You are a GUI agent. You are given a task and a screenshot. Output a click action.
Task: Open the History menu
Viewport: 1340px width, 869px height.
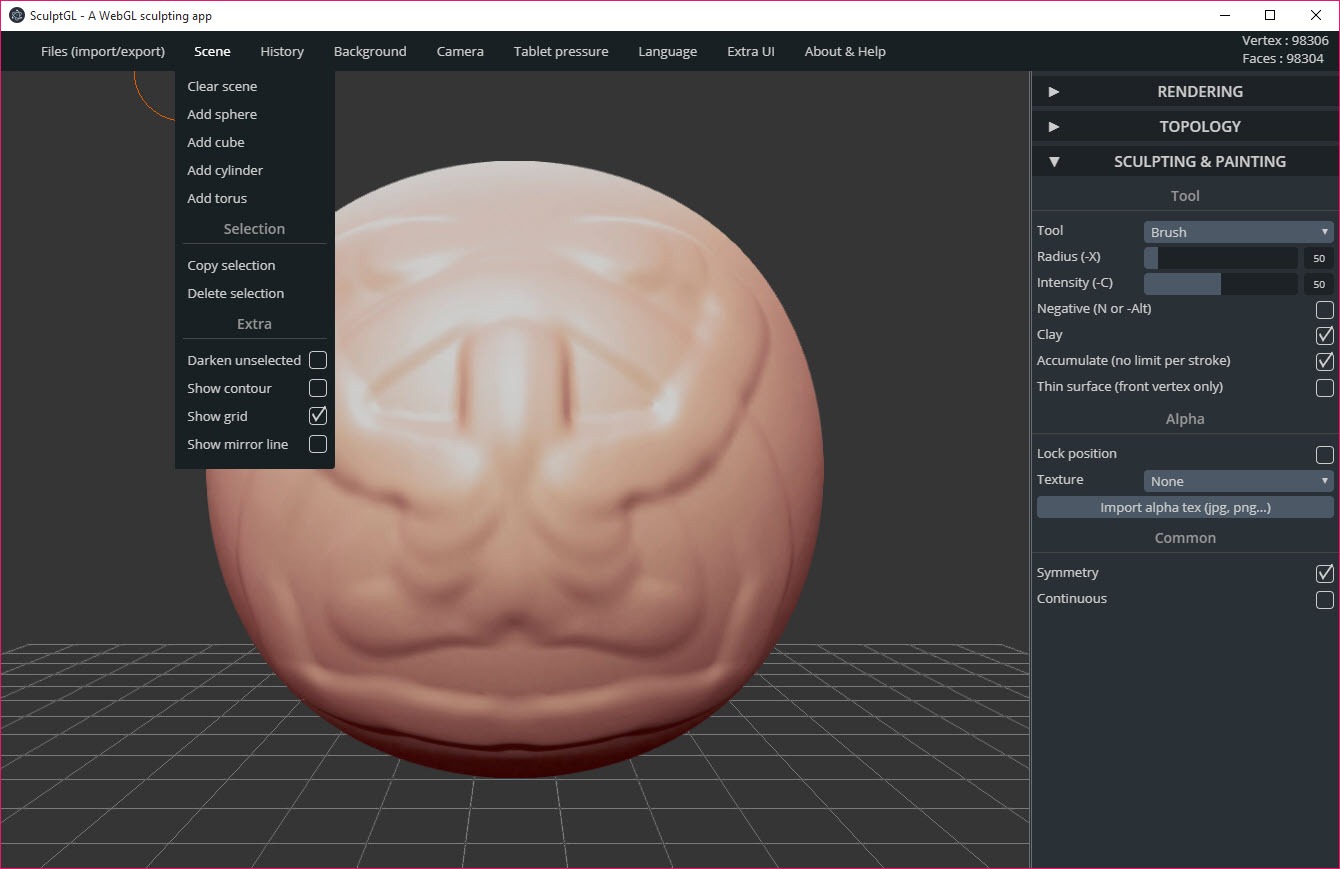[x=282, y=51]
